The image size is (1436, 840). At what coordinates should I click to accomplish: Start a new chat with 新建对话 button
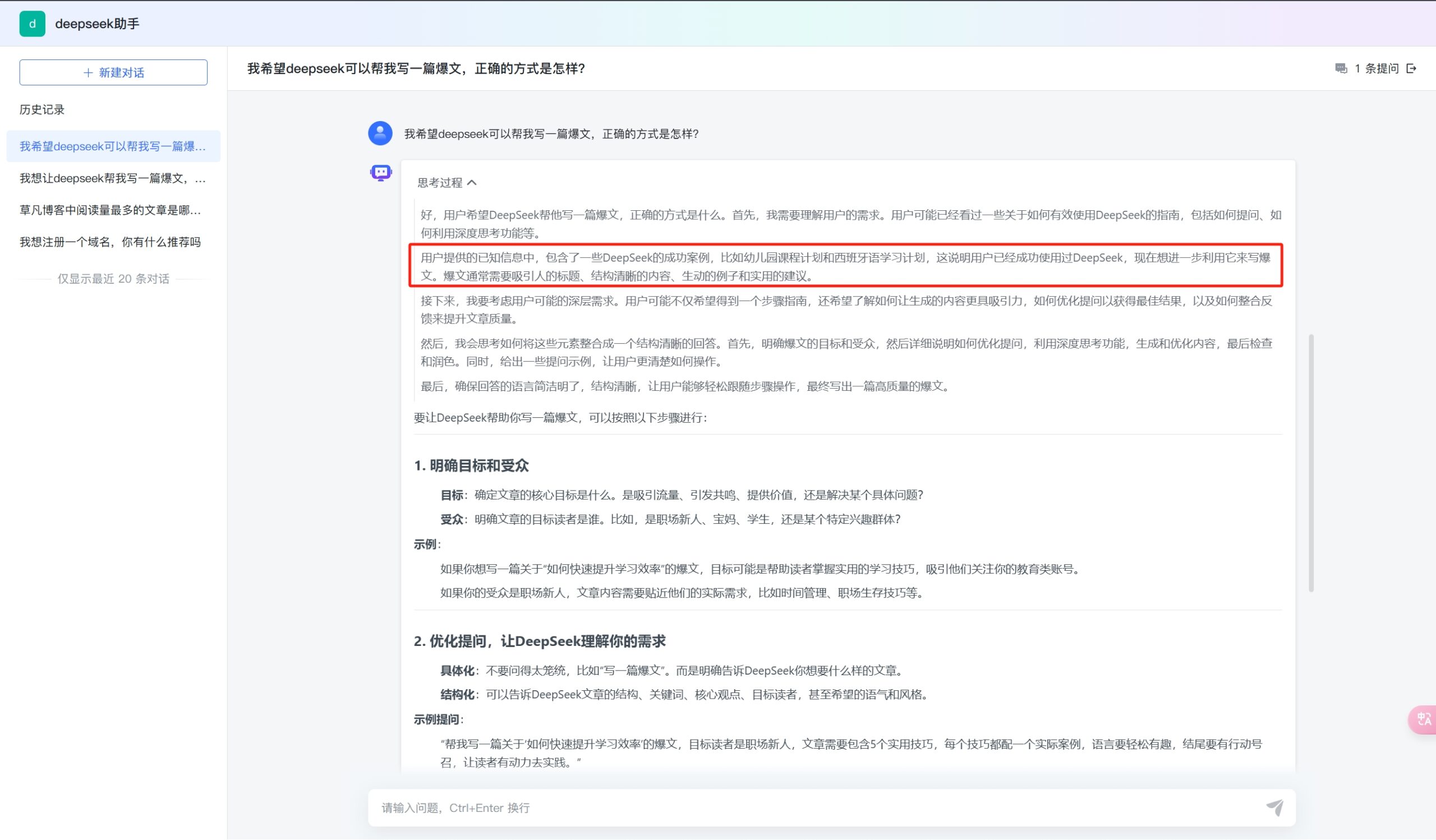[x=113, y=72]
